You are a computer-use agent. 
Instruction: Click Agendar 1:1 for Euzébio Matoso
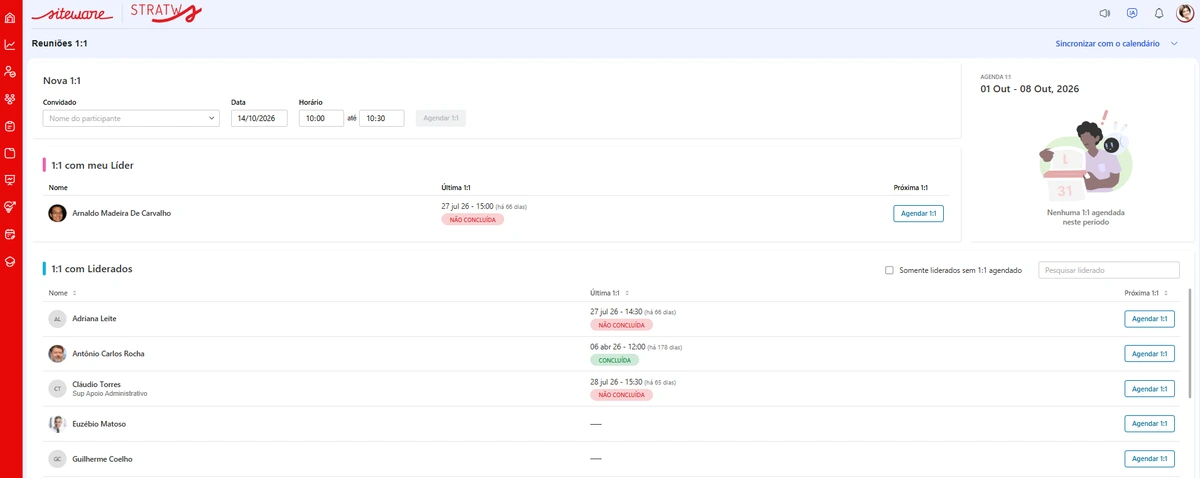(1149, 424)
